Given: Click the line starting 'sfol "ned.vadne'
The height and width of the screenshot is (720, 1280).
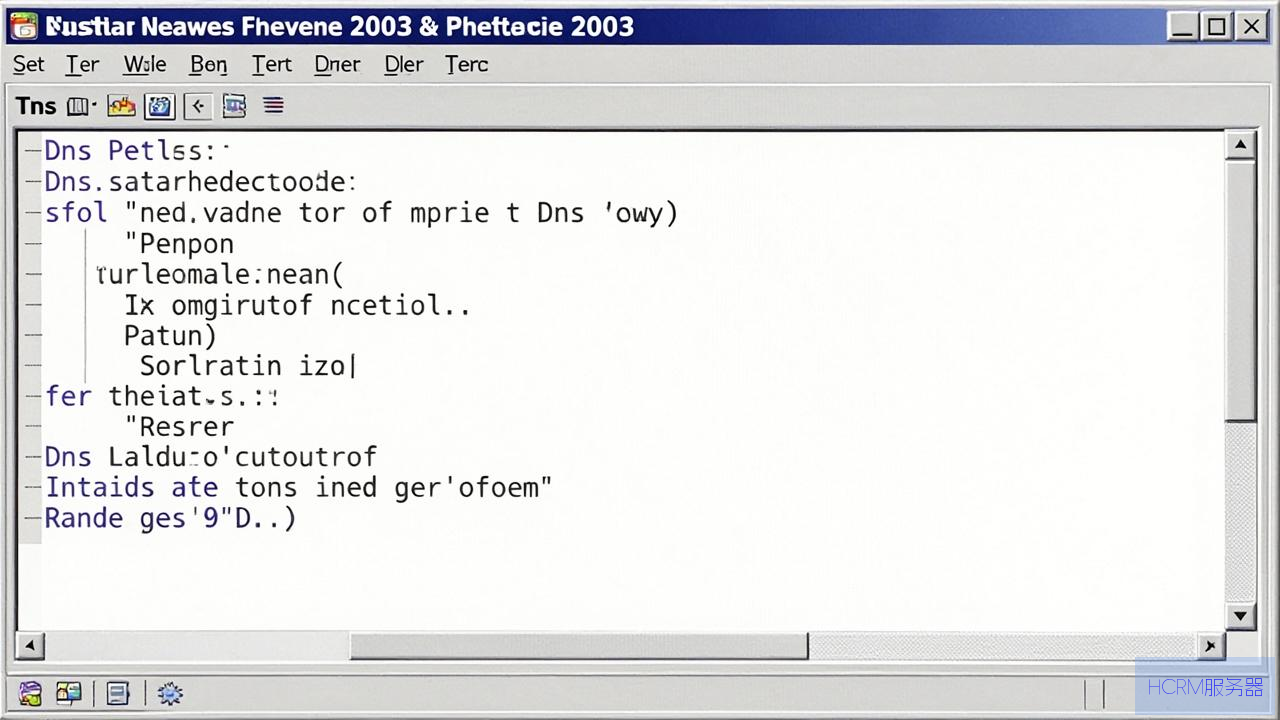Looking at the screenshot, I should pyautogui.click(x=362, y=213).
